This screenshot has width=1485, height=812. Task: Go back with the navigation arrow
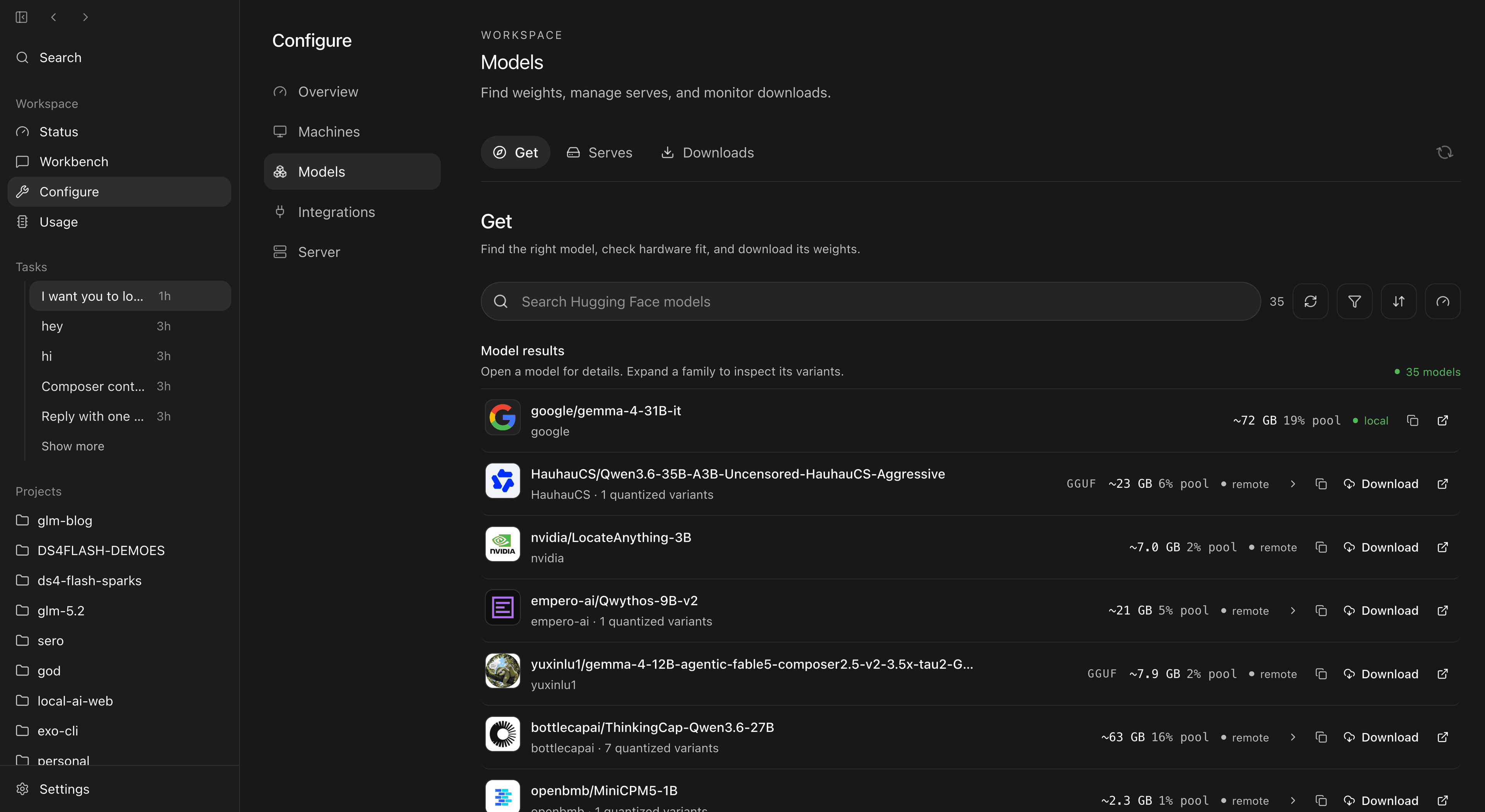[x=54, y=17]
